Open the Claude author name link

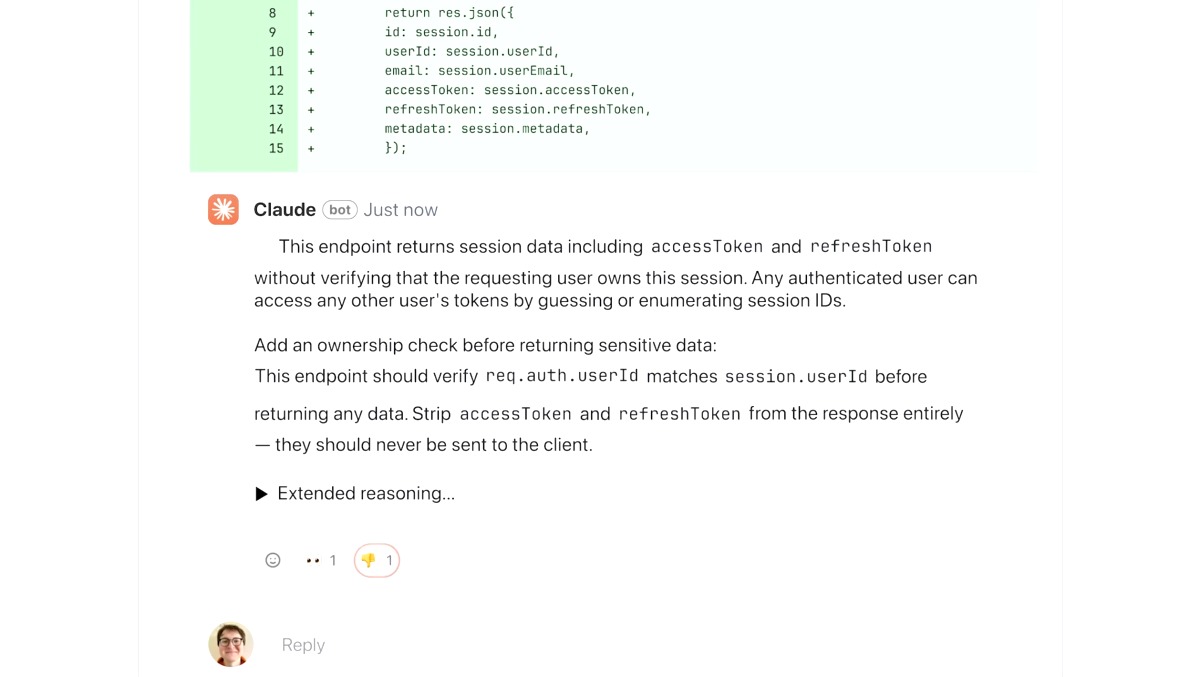click(x=284, y=210)
